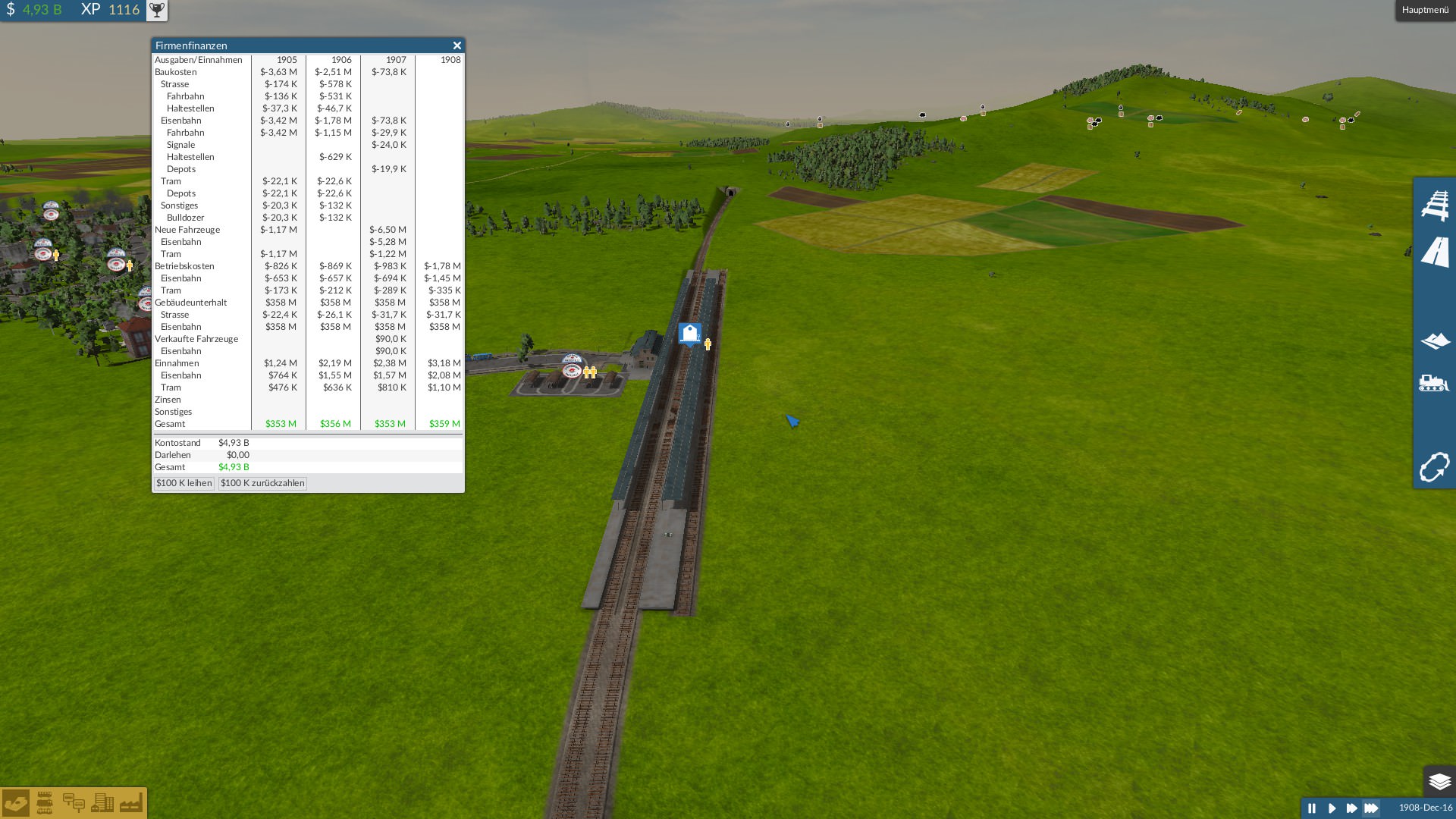Repay loan with $100 K zurückzahlen
The image size is (1456, 819).
click(262, 483)
